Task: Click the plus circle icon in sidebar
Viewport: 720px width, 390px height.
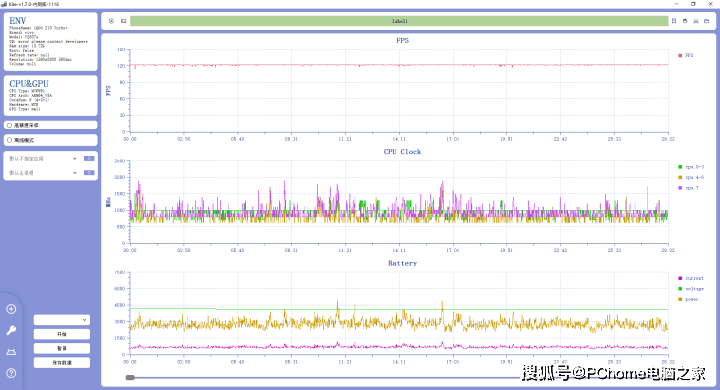Action: 11,309
